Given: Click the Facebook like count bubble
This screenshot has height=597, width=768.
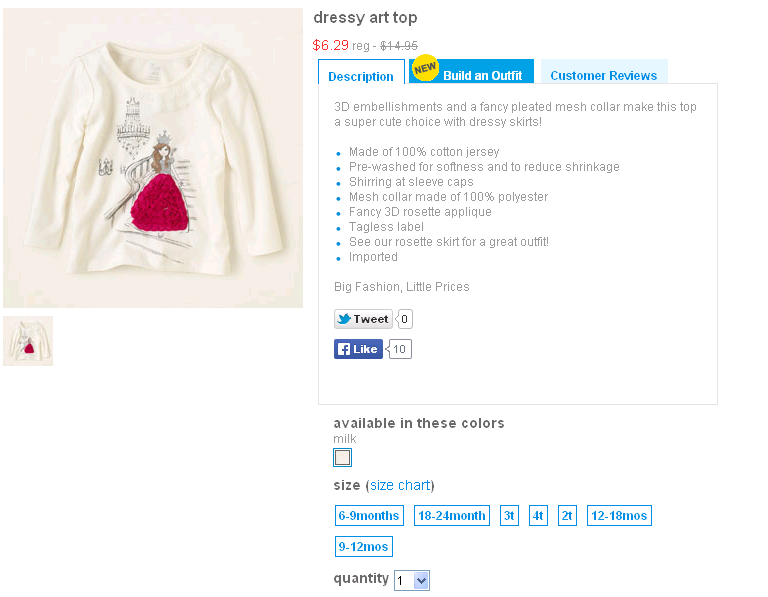Looking at the screenshot, I should pyautogui.click(x=399, y=349).
